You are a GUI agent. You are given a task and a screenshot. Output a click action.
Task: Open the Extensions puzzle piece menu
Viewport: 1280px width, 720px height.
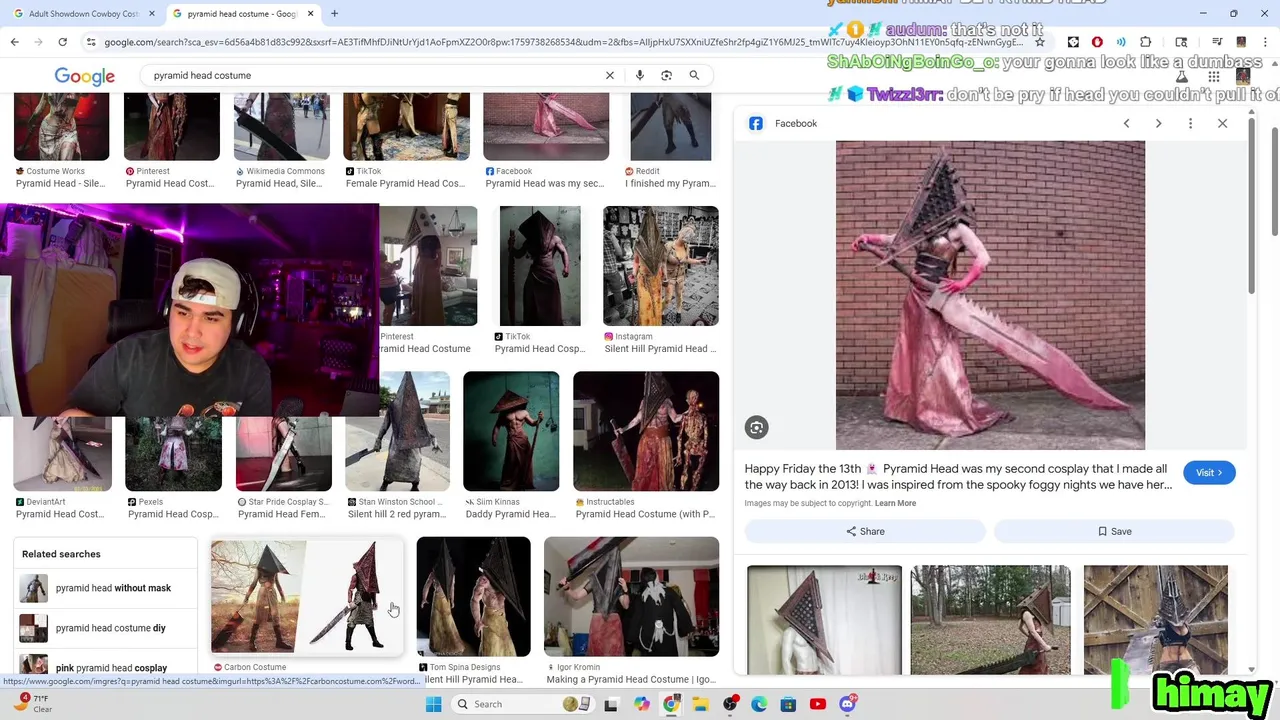(1145, 42)
